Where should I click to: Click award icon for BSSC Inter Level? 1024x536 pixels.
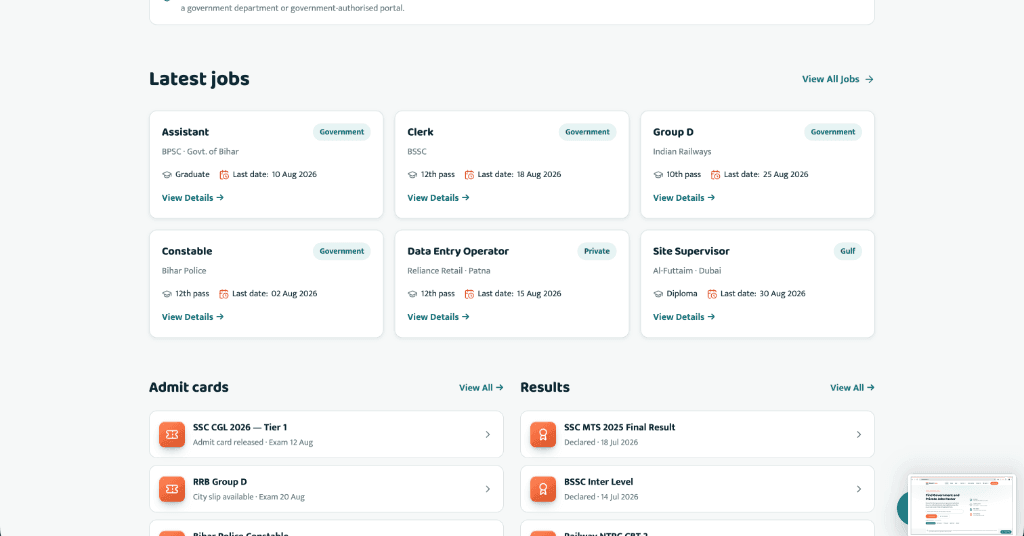543,489
